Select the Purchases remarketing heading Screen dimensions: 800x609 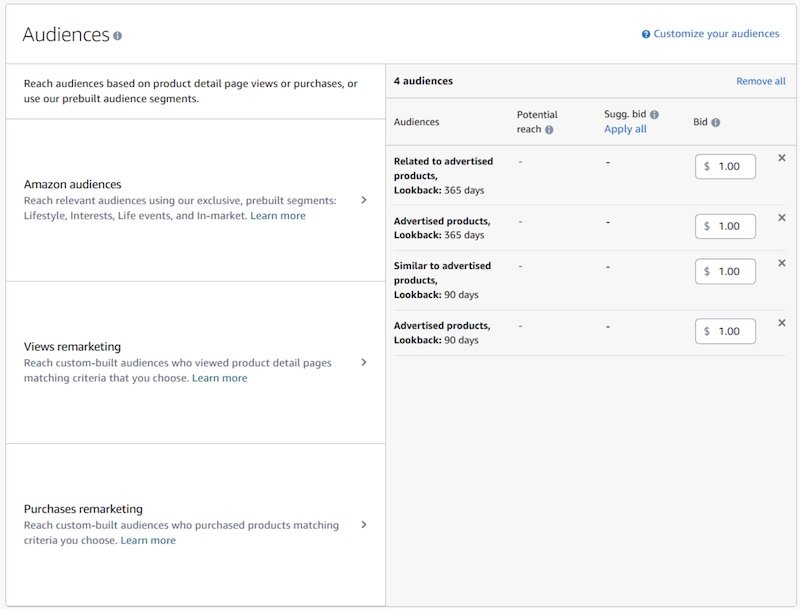83,509
